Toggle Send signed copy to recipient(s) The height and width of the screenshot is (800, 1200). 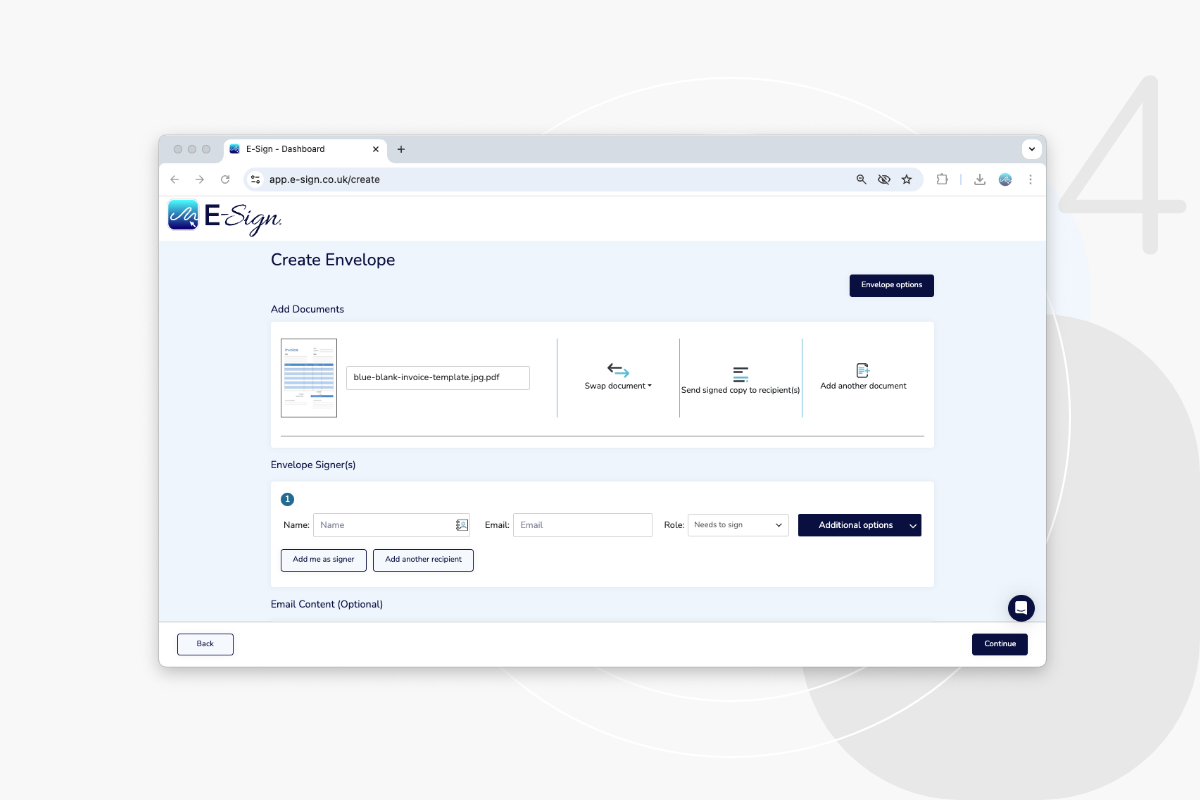click(x=741, y=380)
